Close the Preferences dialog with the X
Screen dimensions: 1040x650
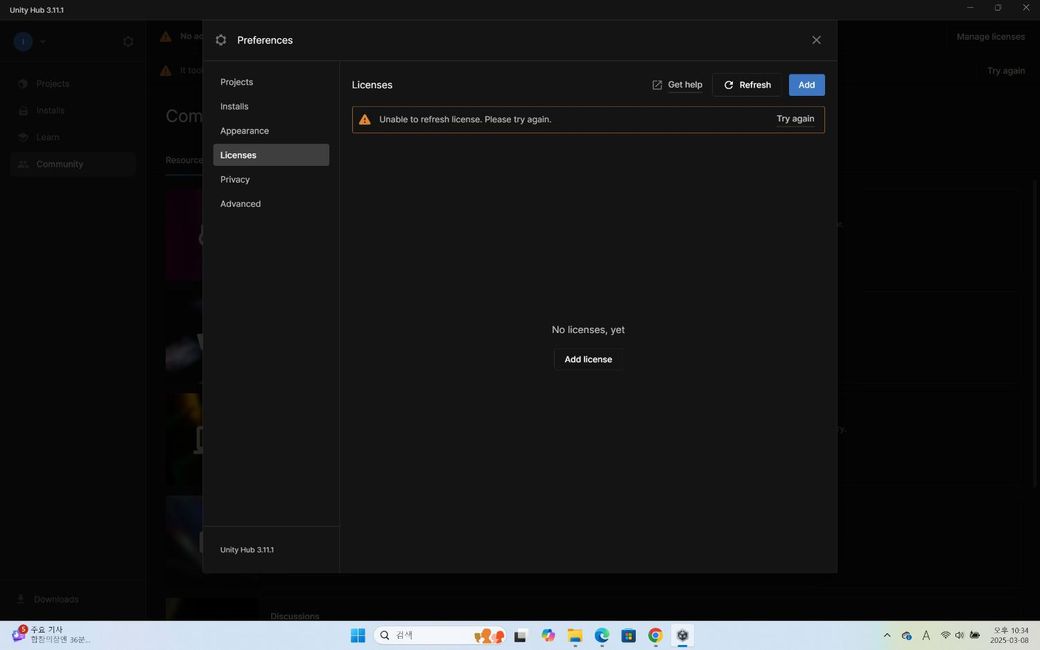816,40
